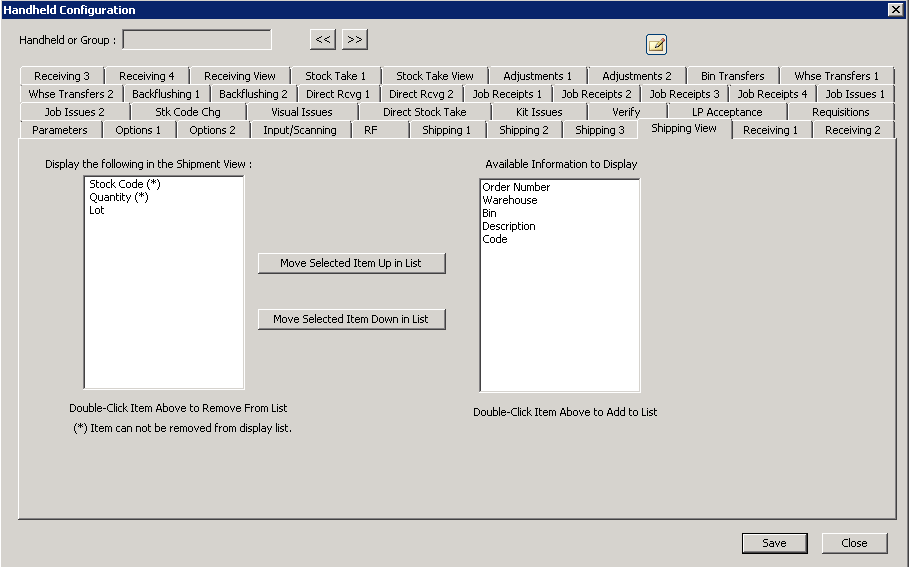Click the edit notepad icon
Viewport: 909px width, 567px height.
pyautogui.click(x=656, y=44)
